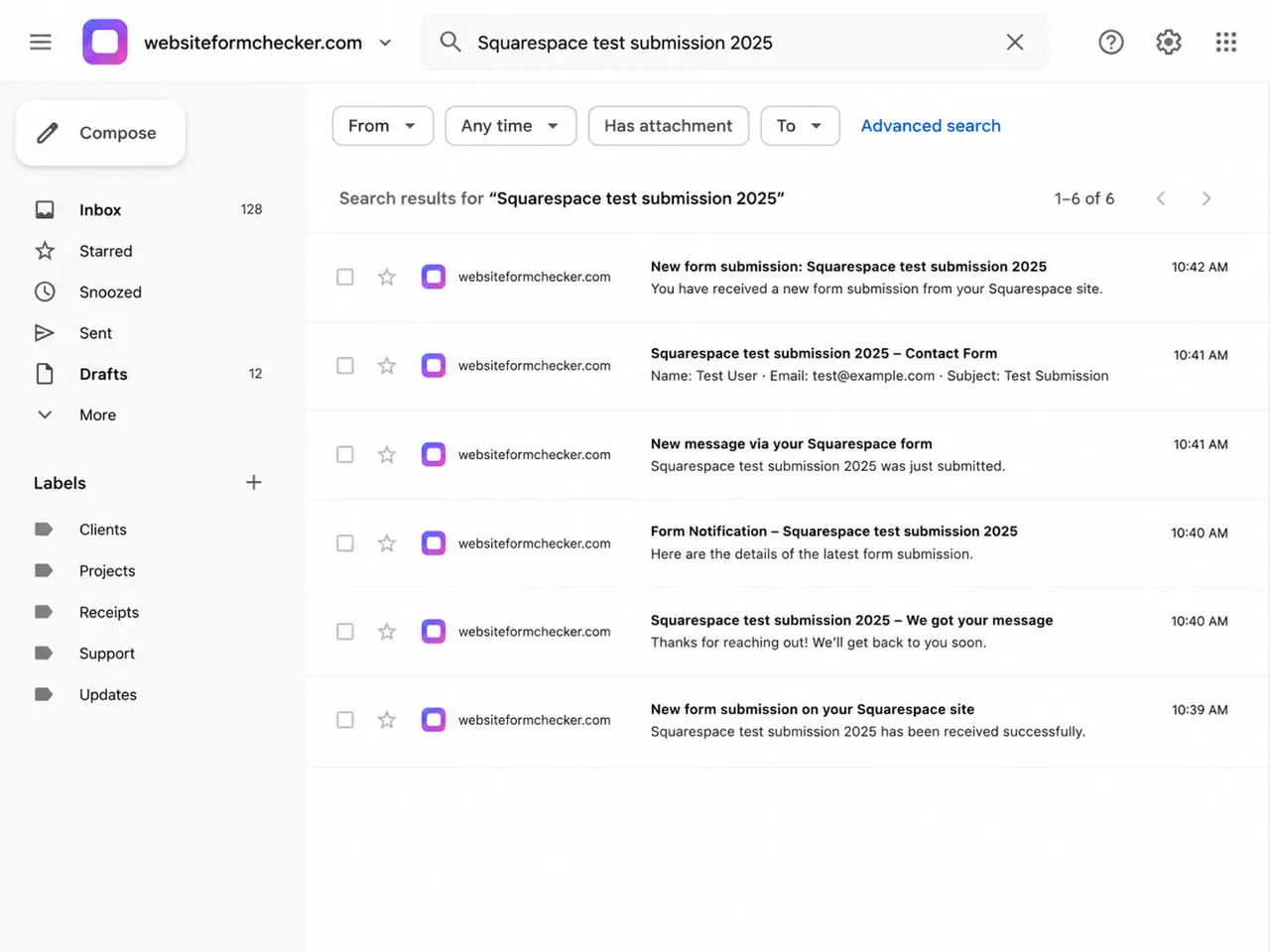The image size is (1270, 952).
Task: Clear the search query with X
Action: click(1014, 42)
